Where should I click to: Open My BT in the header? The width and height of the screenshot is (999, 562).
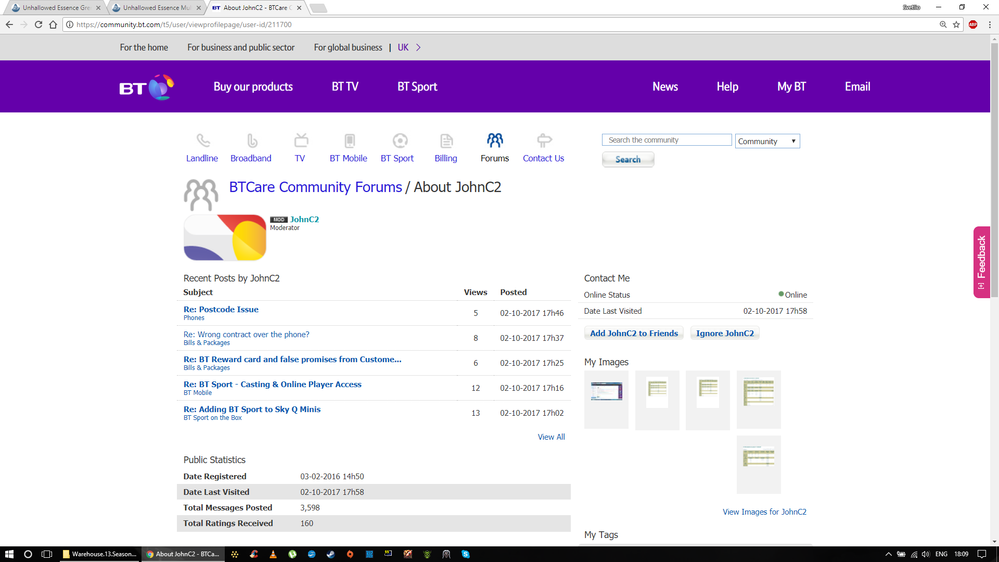coord(791,87)
